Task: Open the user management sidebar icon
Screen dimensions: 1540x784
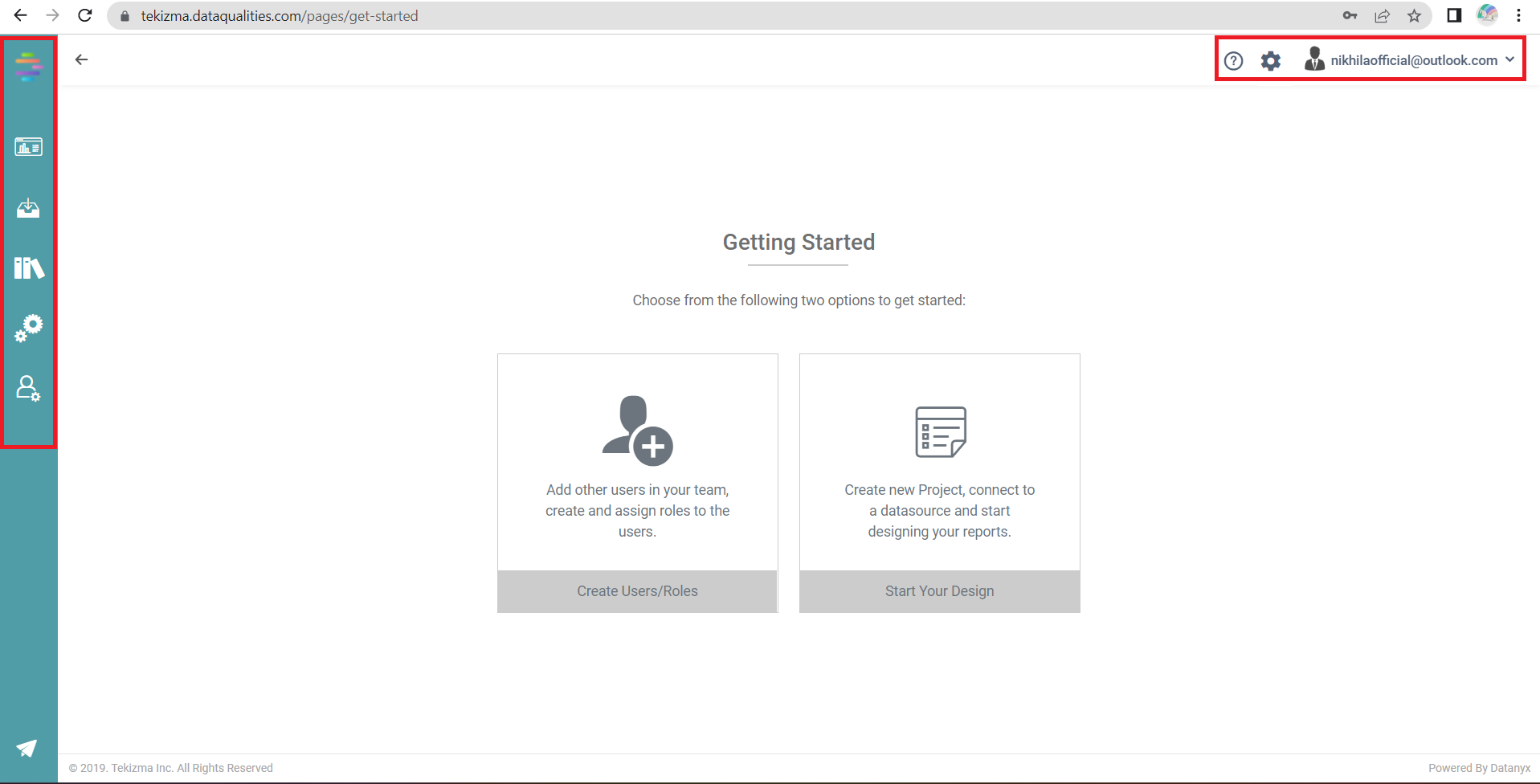Action: click(x=28, y=389)
